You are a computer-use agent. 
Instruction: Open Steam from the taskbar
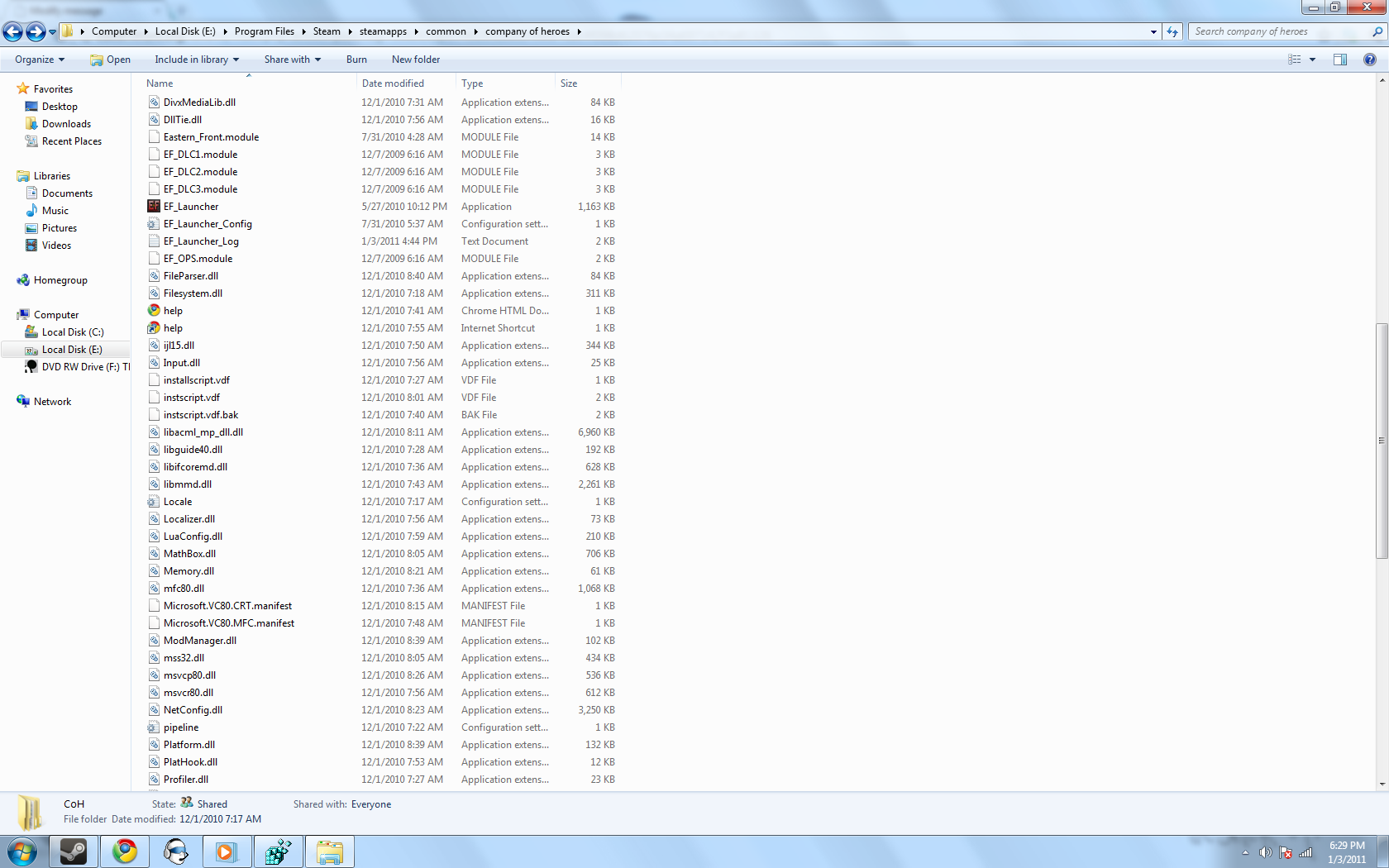pos(74,851)
